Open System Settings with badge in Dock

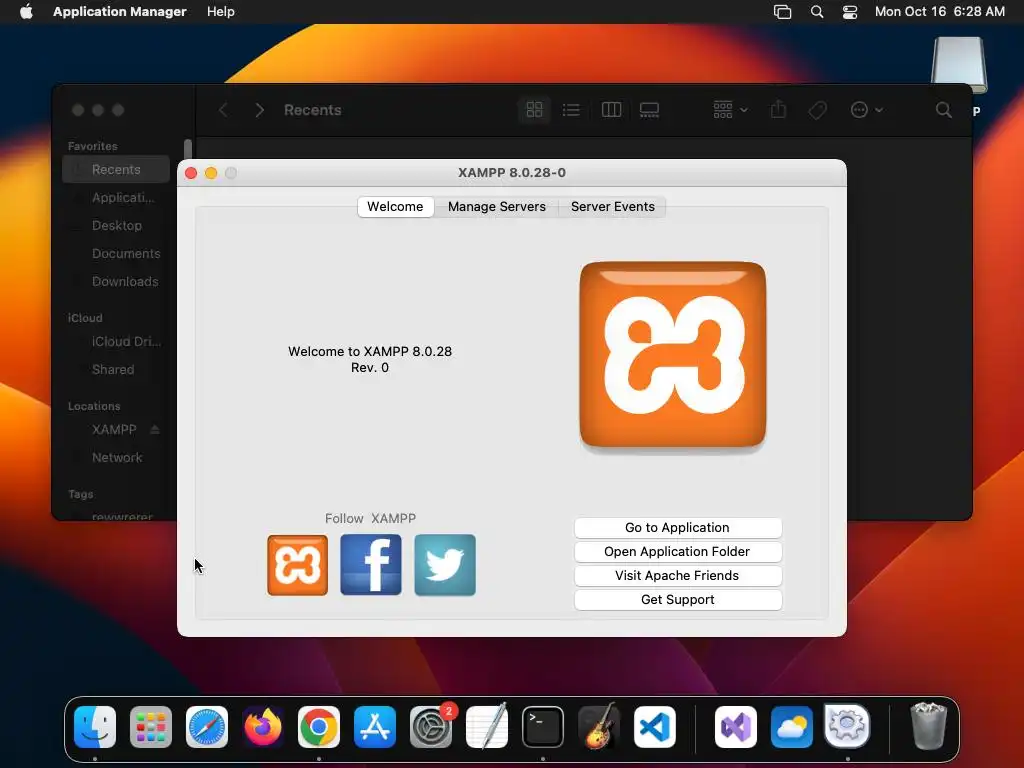[431, 727]
